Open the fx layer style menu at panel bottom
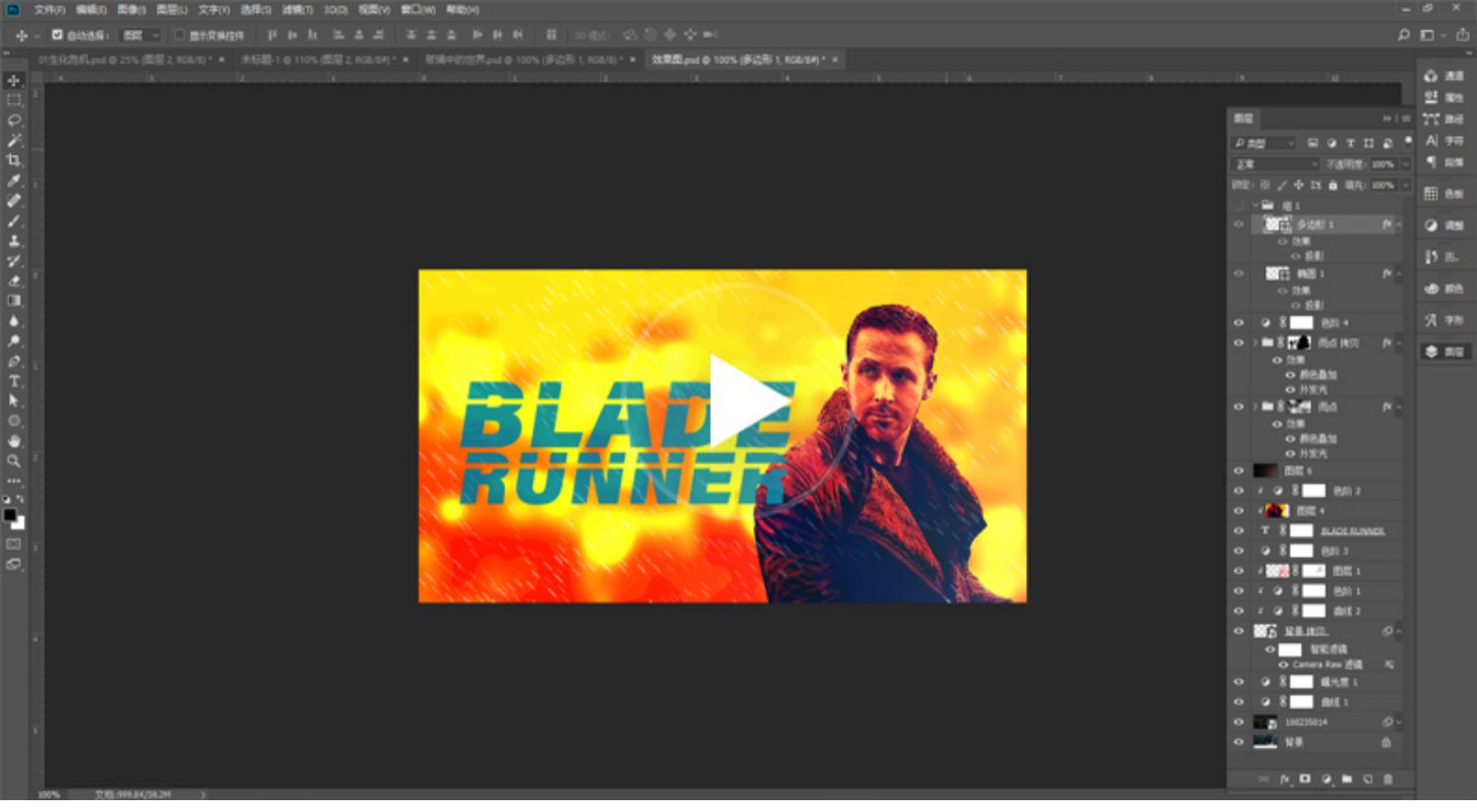The width and height of the screenshot is (1477, 812). pyautogui.click(x=1285, y=779)
